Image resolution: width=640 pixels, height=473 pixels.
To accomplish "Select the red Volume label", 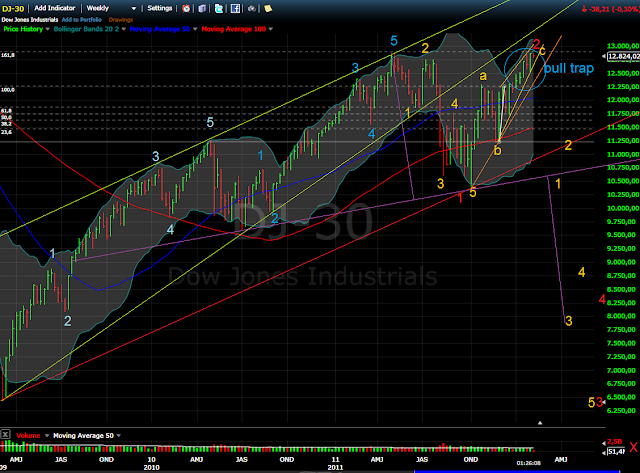I will pyautogui.click(x=28, y=435).
